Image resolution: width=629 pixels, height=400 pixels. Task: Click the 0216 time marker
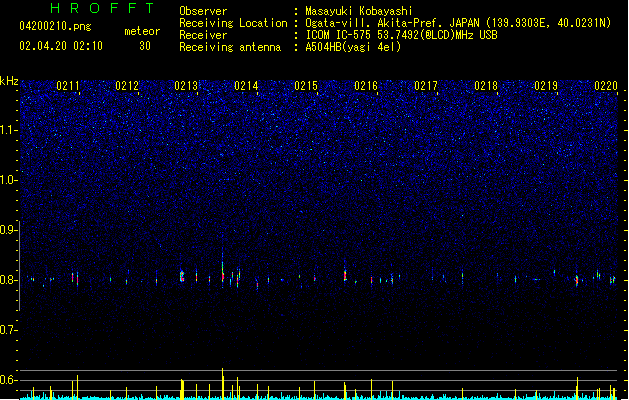click(x=366, y=86)
